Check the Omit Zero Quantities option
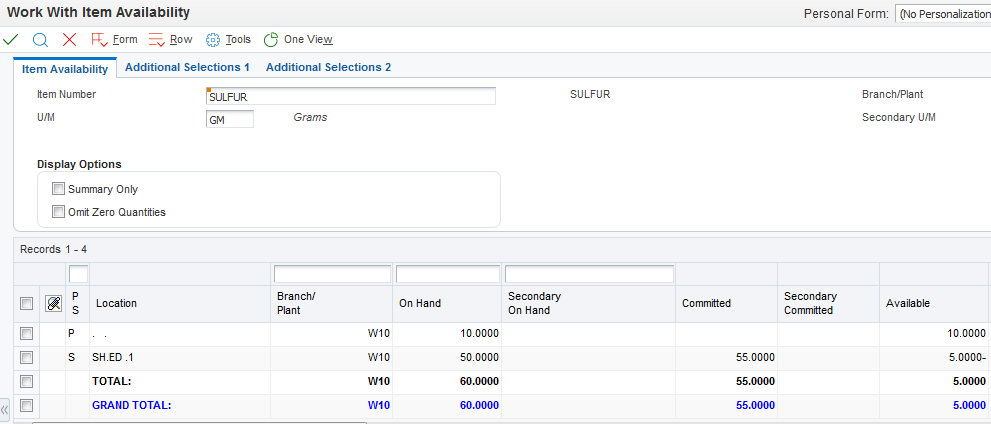Viewport: 991px width, 424px height. coord(58,212)
